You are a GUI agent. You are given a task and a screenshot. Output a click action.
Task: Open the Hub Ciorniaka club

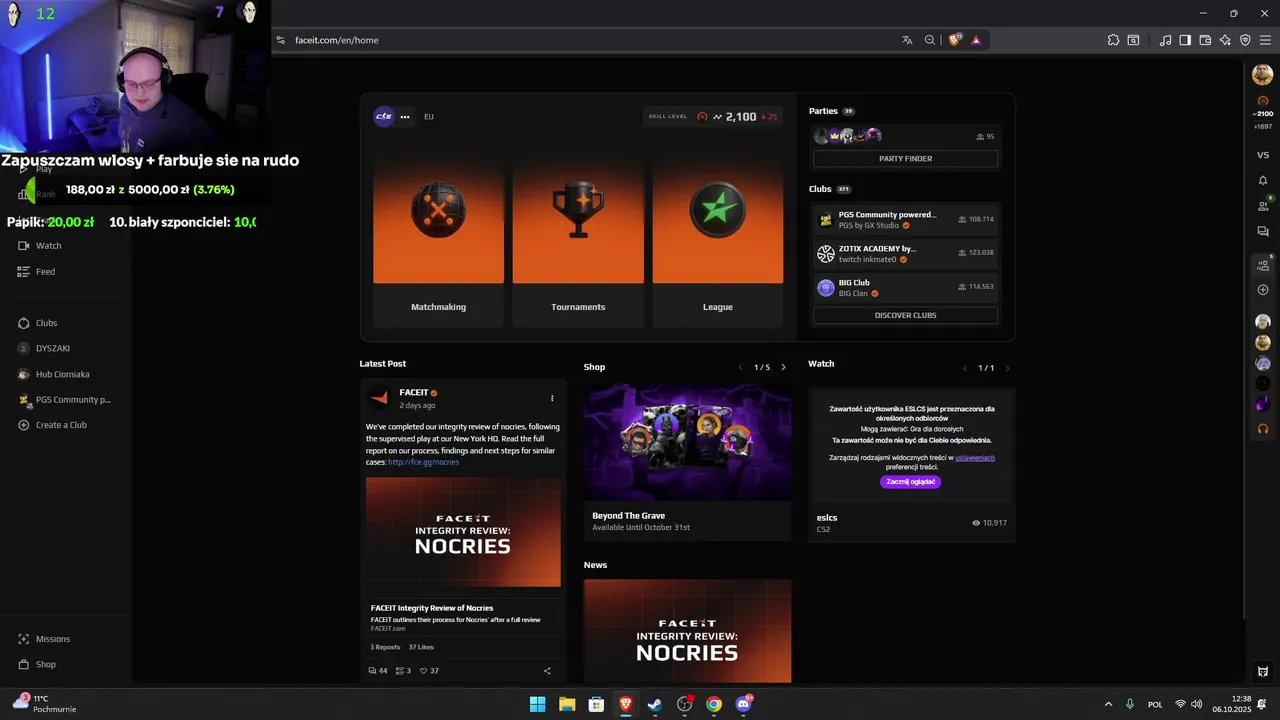tap(54, 374)
